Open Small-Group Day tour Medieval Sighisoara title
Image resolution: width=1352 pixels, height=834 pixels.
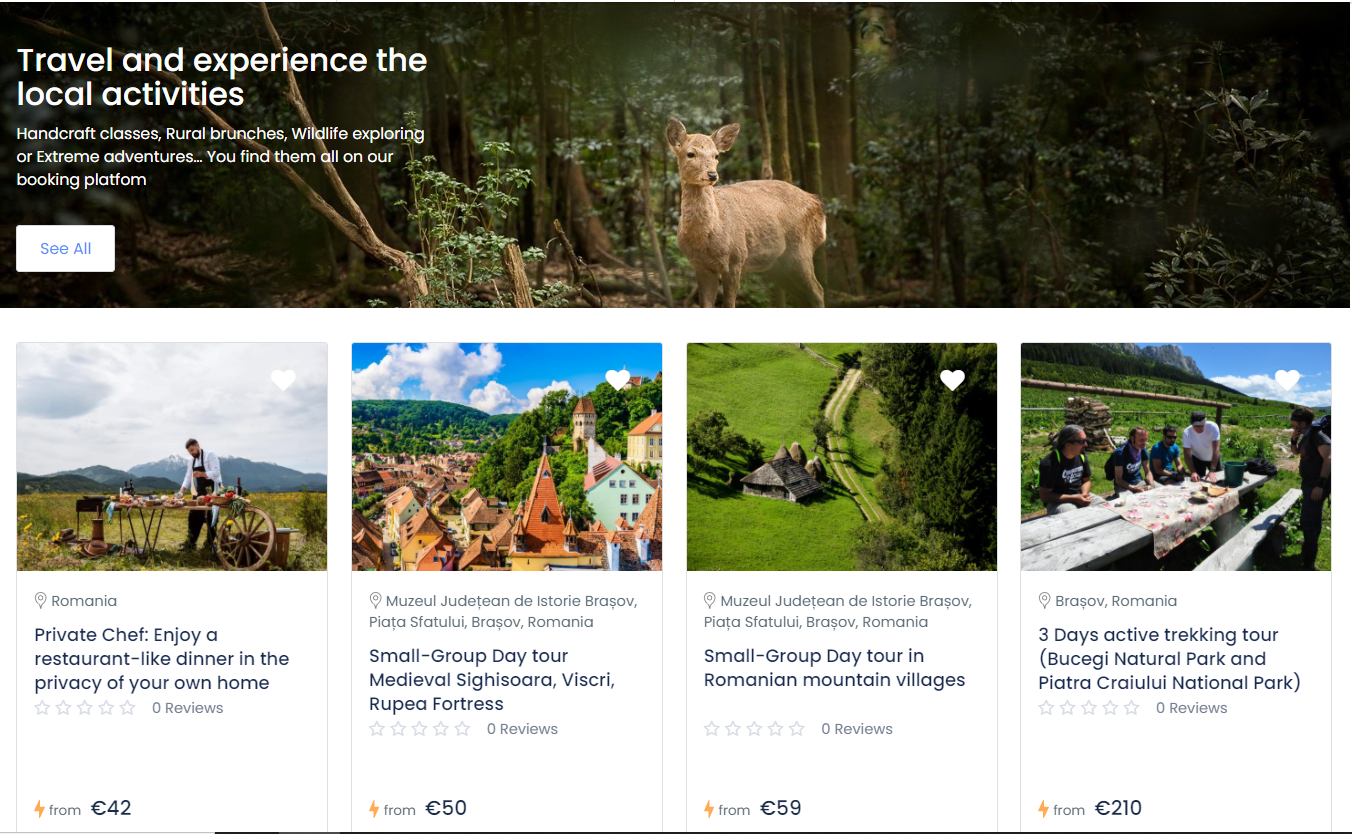[x=491, y=680]
